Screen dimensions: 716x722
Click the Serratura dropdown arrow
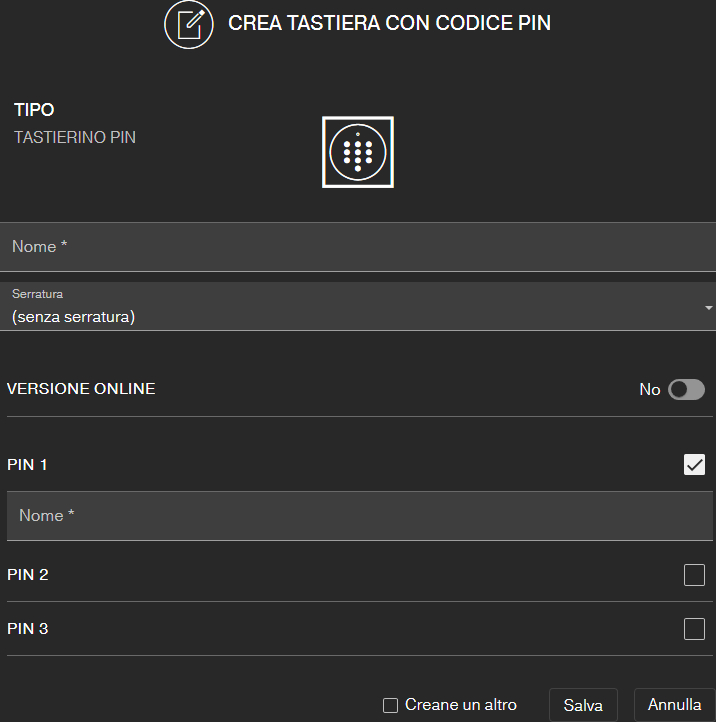[709, 307]
